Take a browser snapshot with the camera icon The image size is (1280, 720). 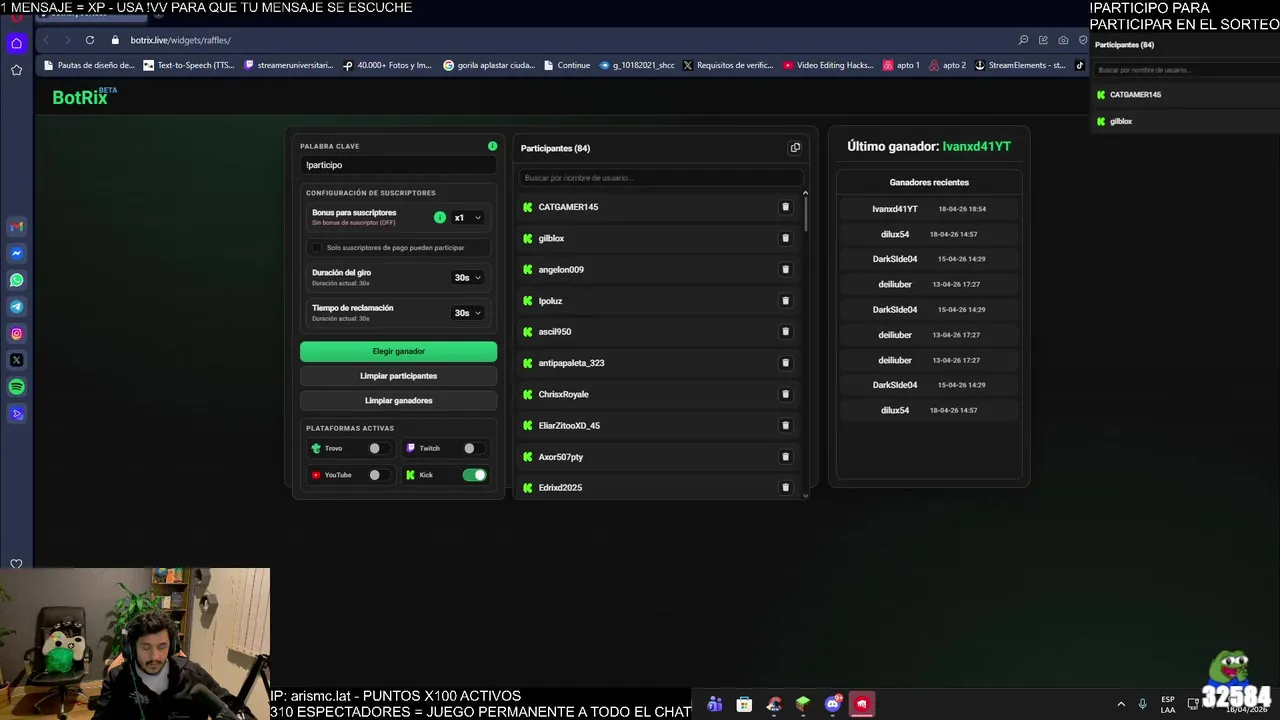pyautogui.click(x=1063, y=40)
